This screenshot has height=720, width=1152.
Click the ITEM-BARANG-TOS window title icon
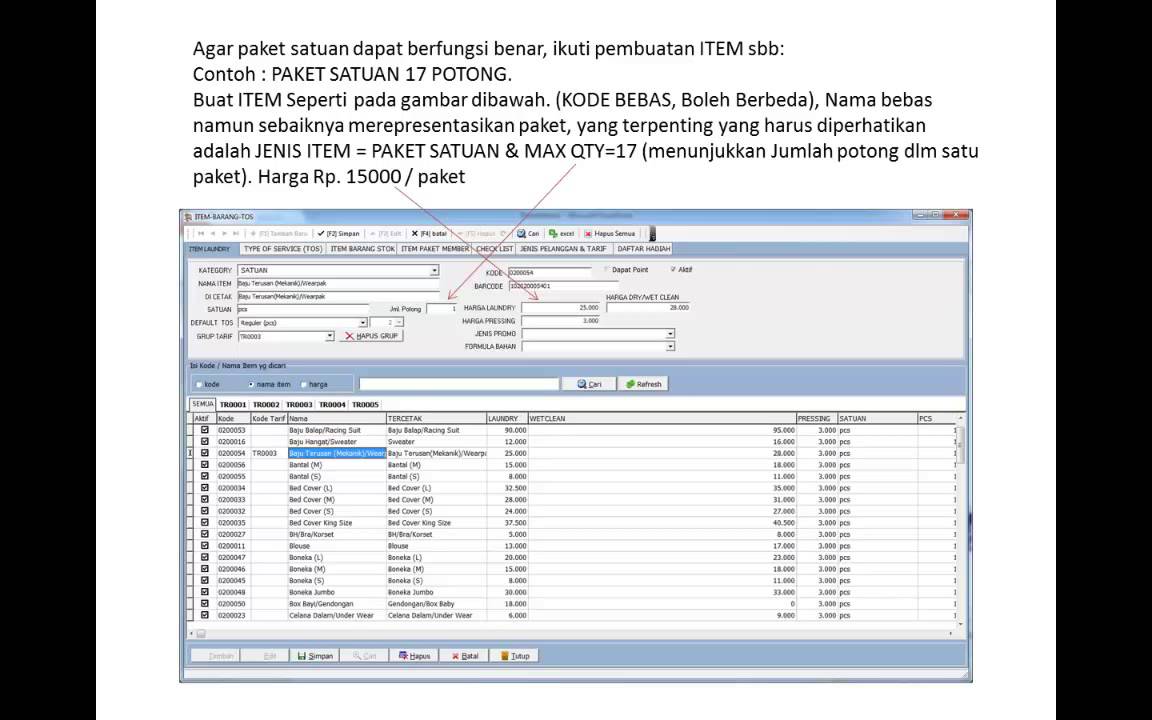tap(188, 217)
